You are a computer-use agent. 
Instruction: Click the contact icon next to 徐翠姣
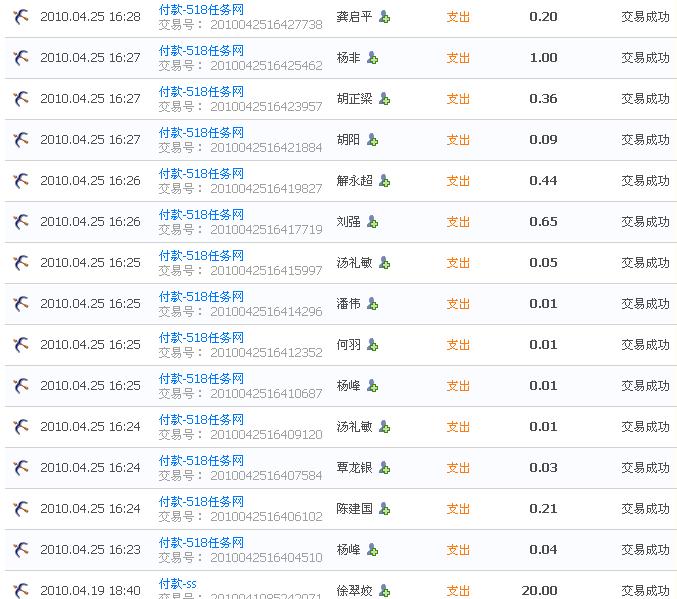click(385, 591)
